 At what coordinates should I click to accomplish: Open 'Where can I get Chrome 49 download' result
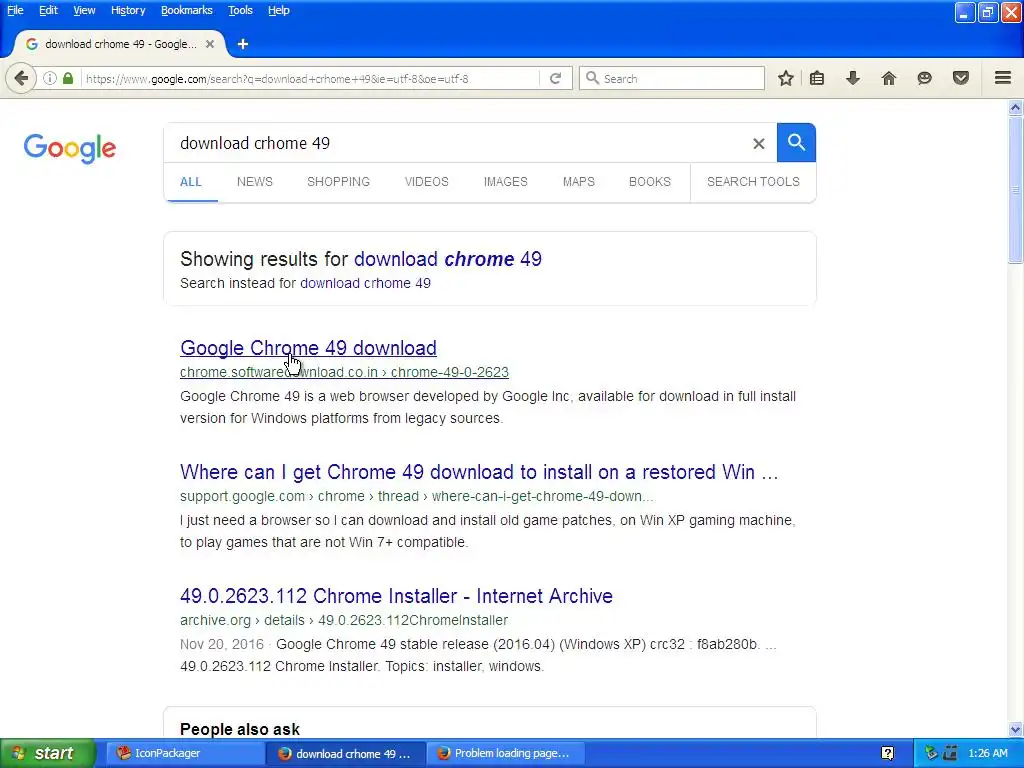point(479,472)
